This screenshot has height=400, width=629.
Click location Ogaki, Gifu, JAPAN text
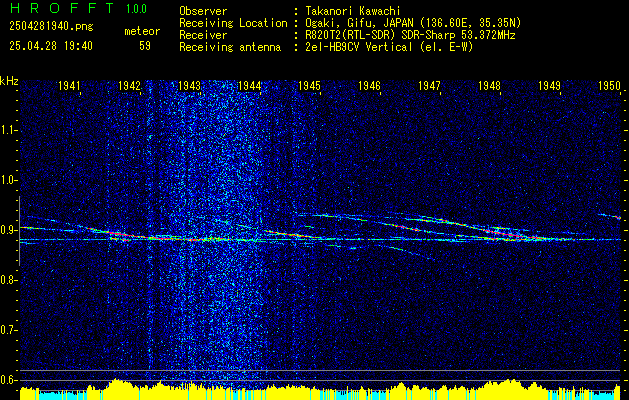coord(413,23)
